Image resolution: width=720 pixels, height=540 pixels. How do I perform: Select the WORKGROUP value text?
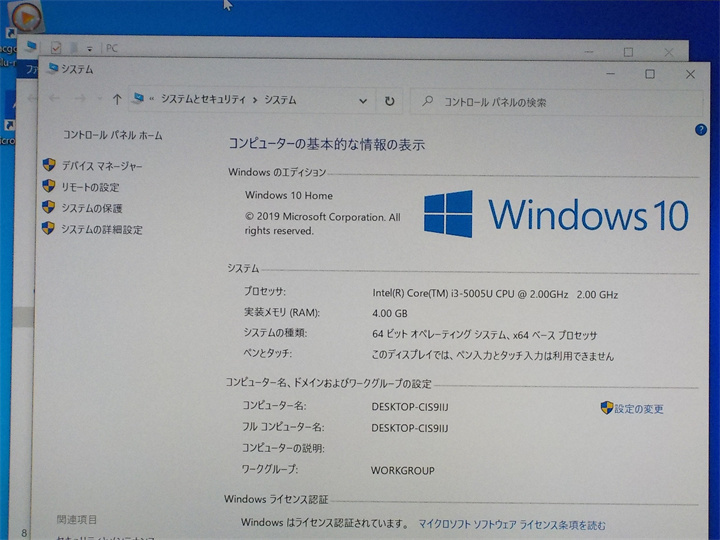(403, 470)
